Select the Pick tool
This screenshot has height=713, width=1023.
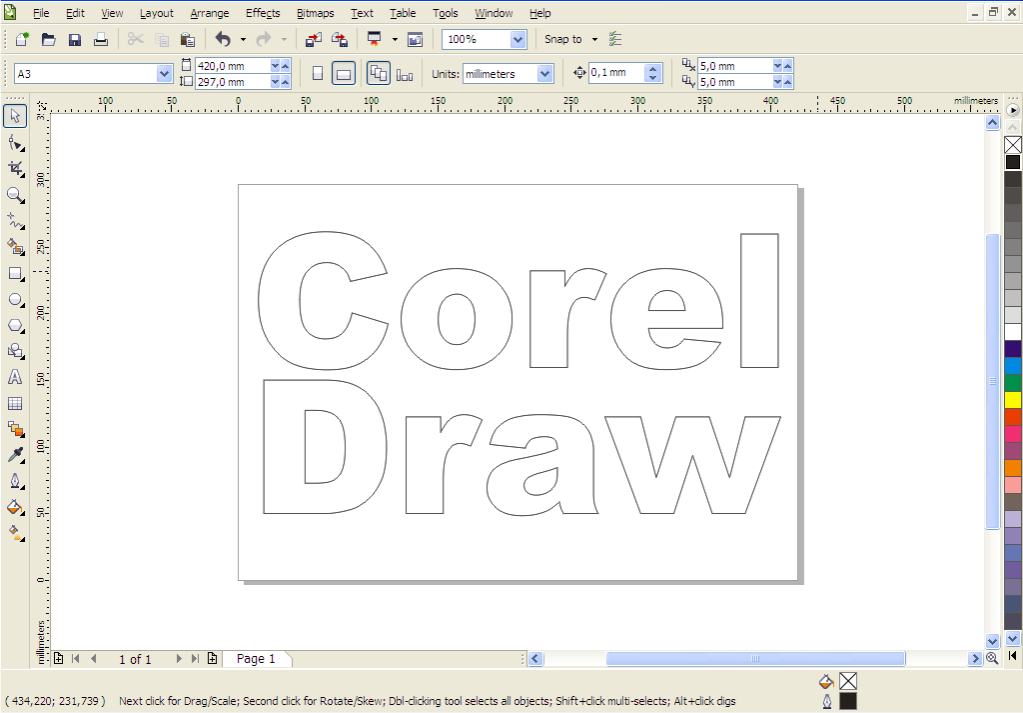(x=15, y=116)
